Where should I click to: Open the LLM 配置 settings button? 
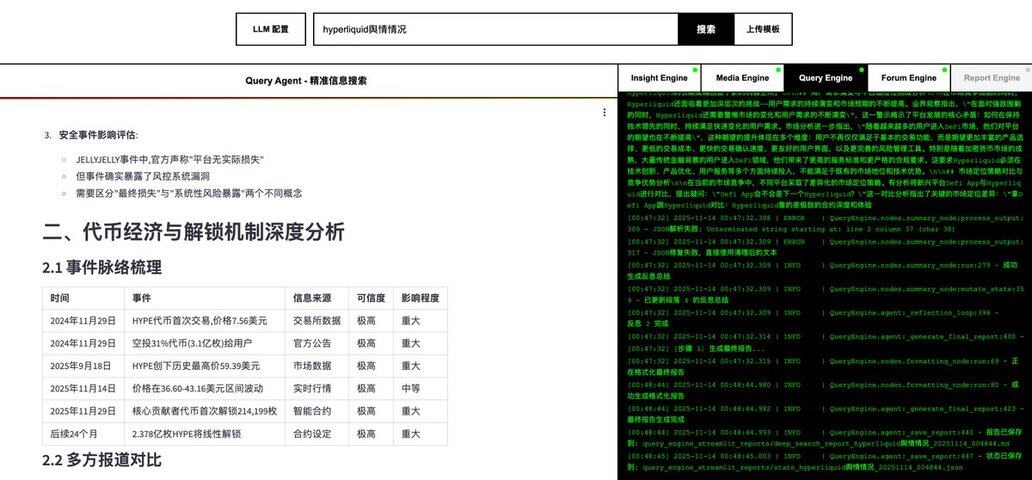pyautogui.click(x=270, y=30)
